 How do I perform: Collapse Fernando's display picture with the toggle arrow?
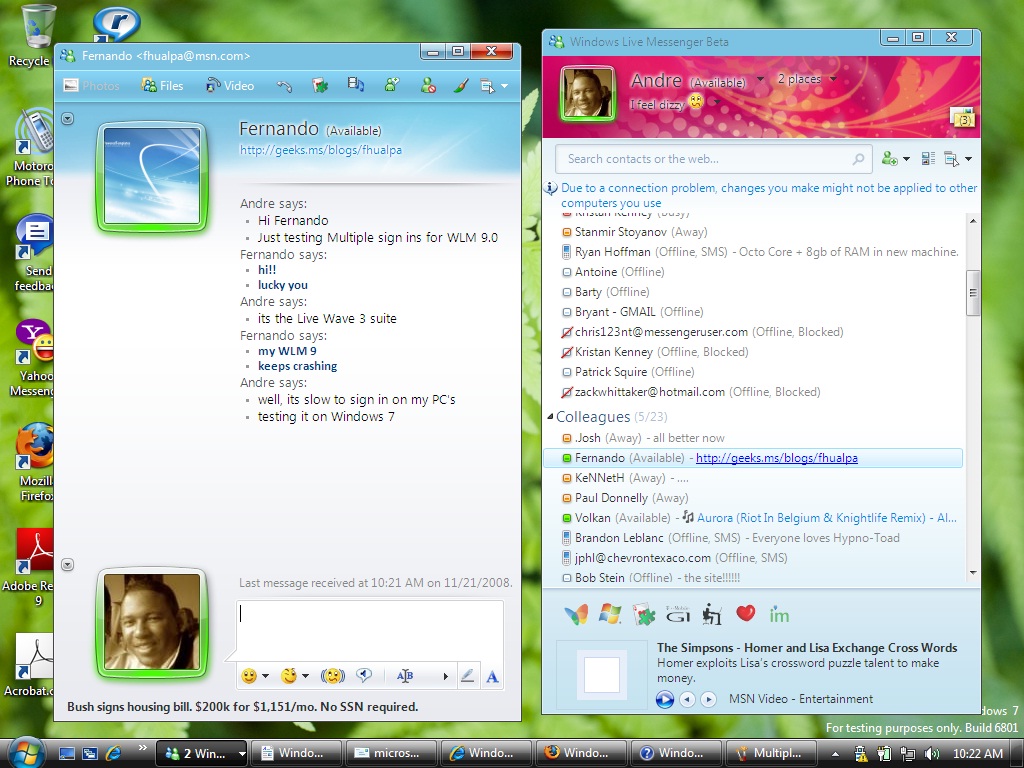tap(67, 119)
